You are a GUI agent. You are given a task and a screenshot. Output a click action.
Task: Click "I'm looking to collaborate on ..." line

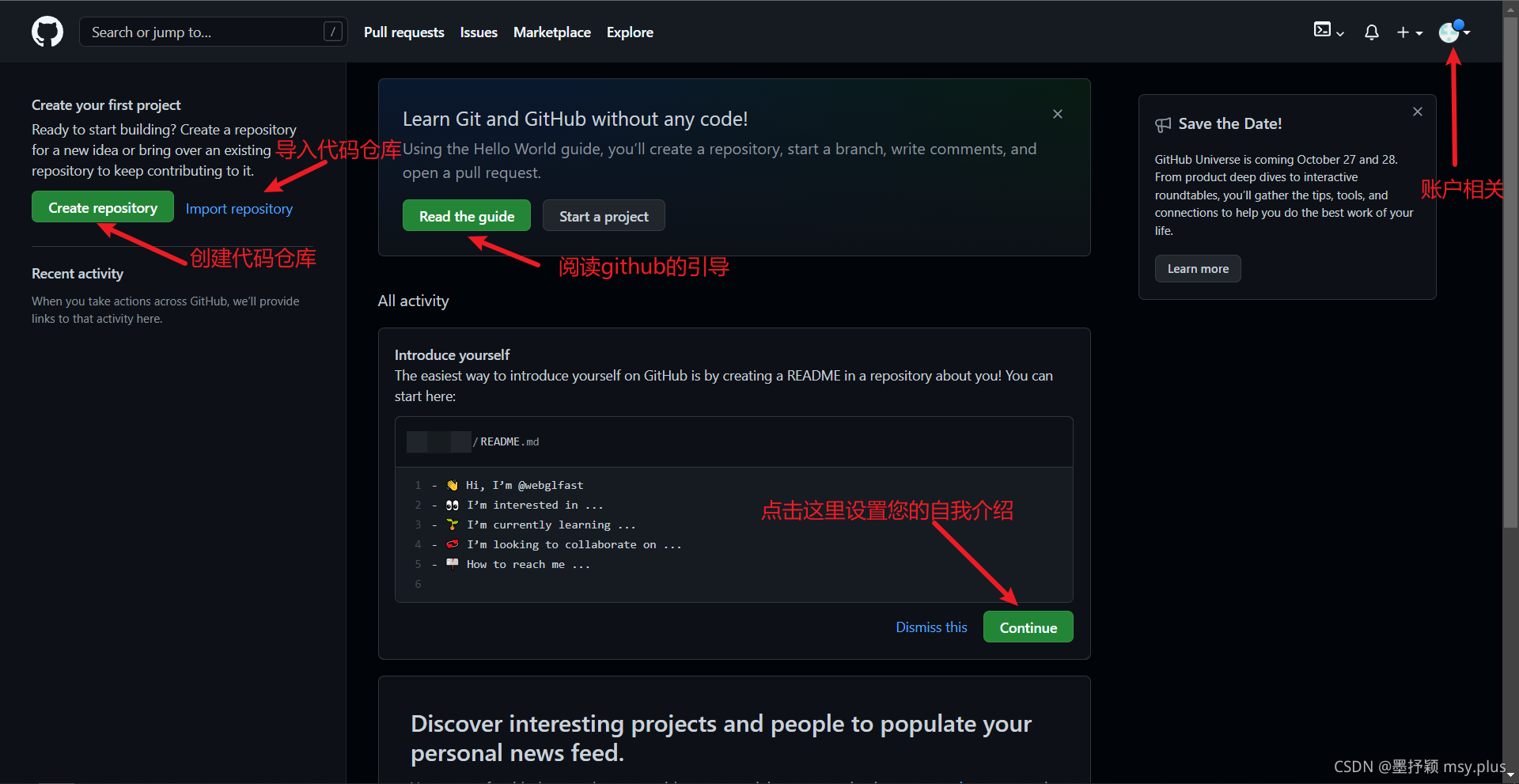coord(574,544)
